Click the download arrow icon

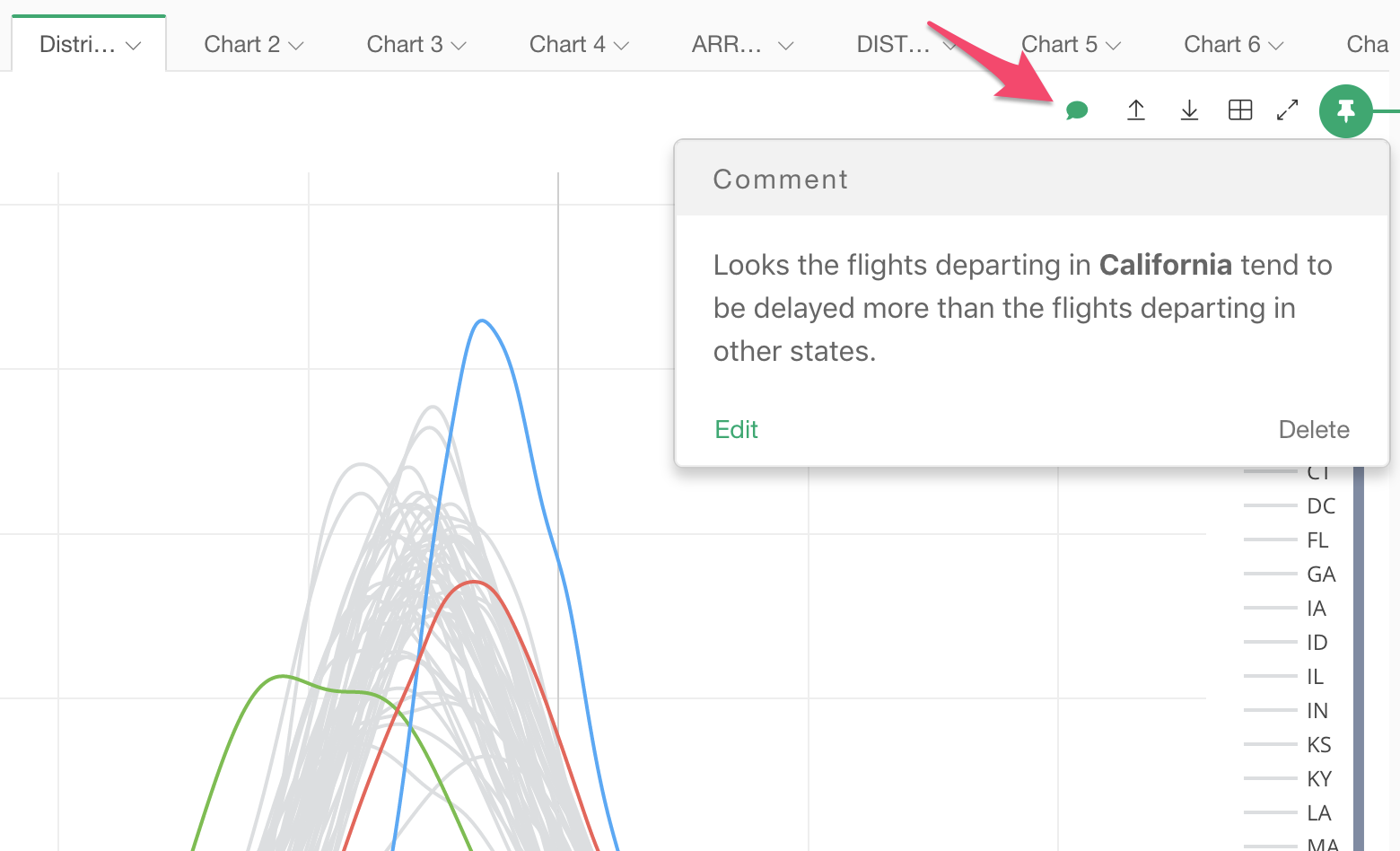click(1189, 110)
